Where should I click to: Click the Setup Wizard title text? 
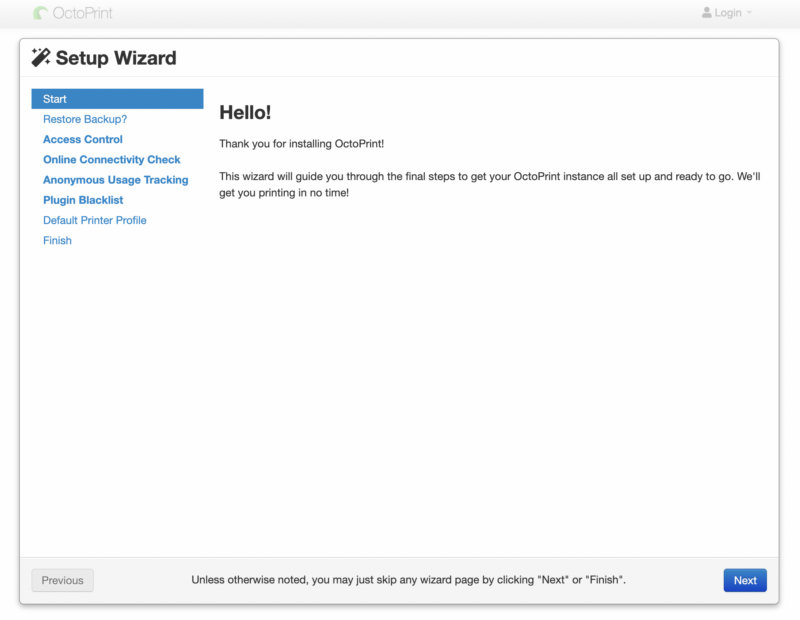[x=115, y=58]
